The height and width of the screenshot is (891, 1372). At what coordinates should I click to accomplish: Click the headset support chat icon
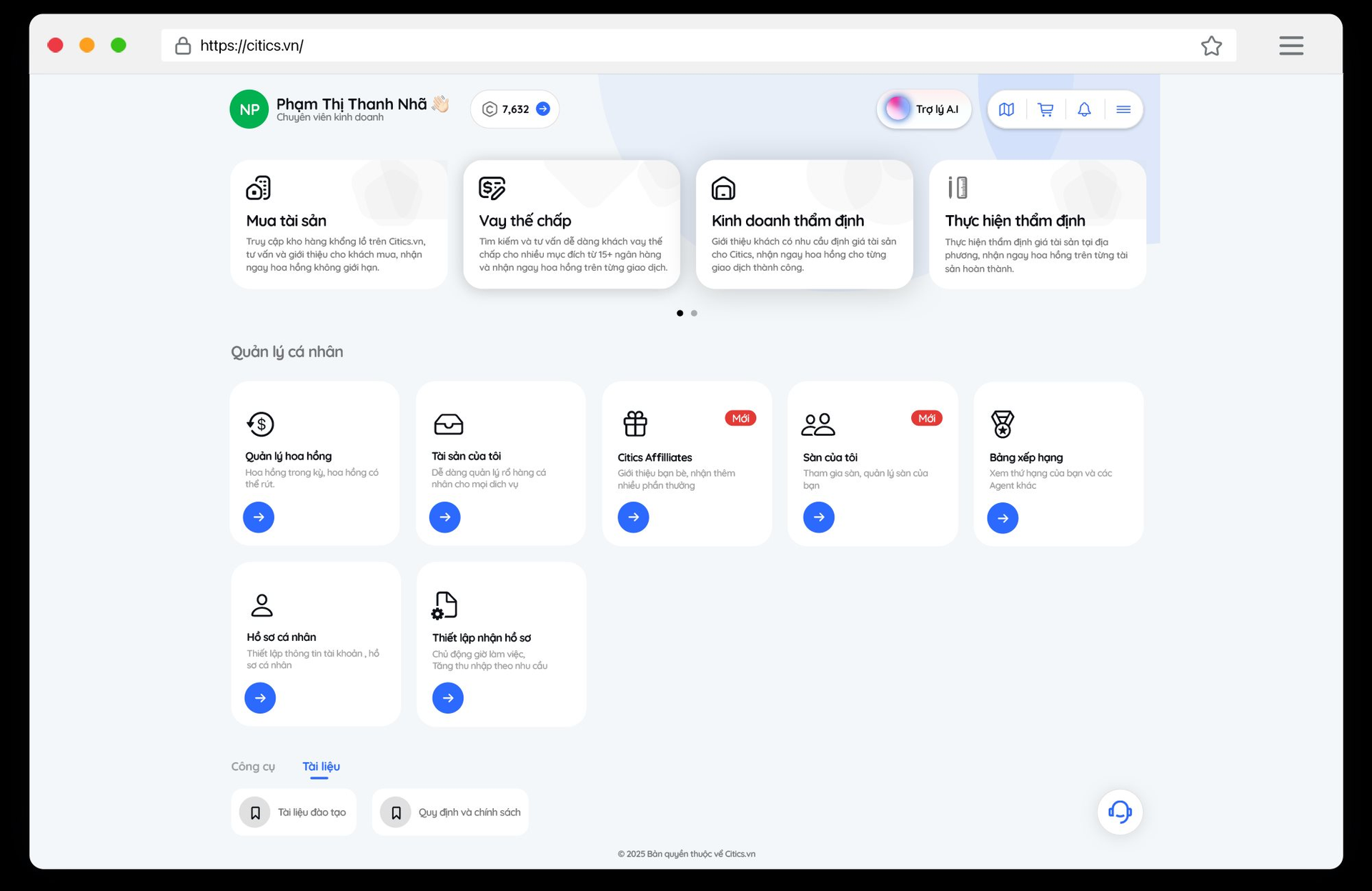pyautogui.click(x=1119, y=812)
